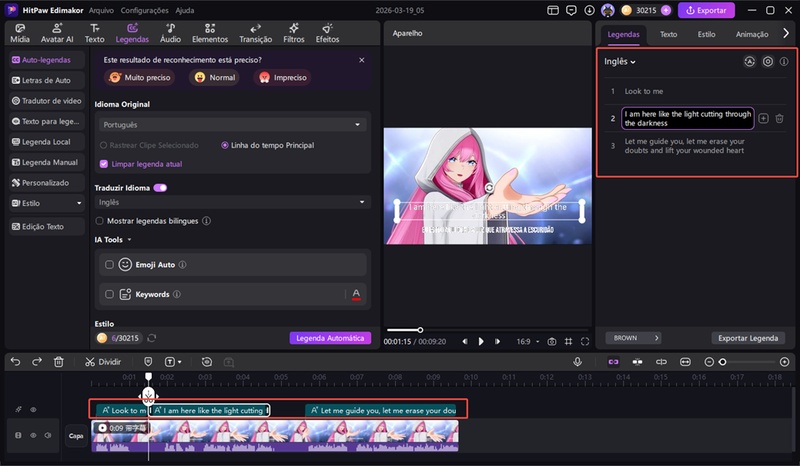Mute the video track audio

(48, 435)
